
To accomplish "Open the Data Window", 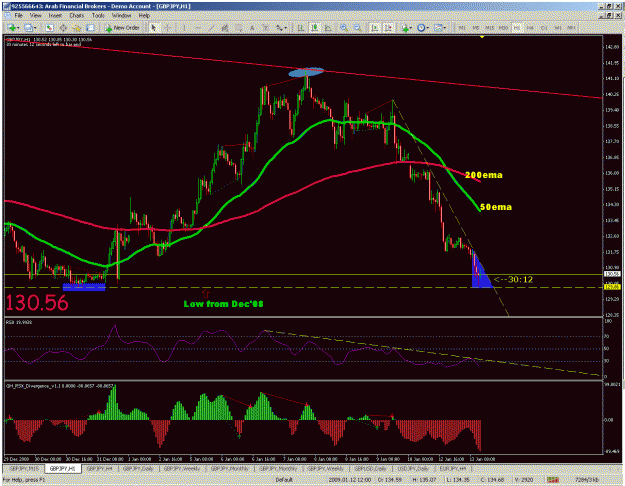I will (x=63, y=28).
